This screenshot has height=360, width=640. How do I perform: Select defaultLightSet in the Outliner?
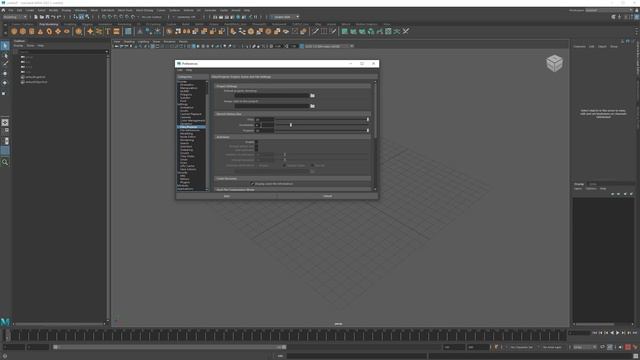tap(35, 77)
